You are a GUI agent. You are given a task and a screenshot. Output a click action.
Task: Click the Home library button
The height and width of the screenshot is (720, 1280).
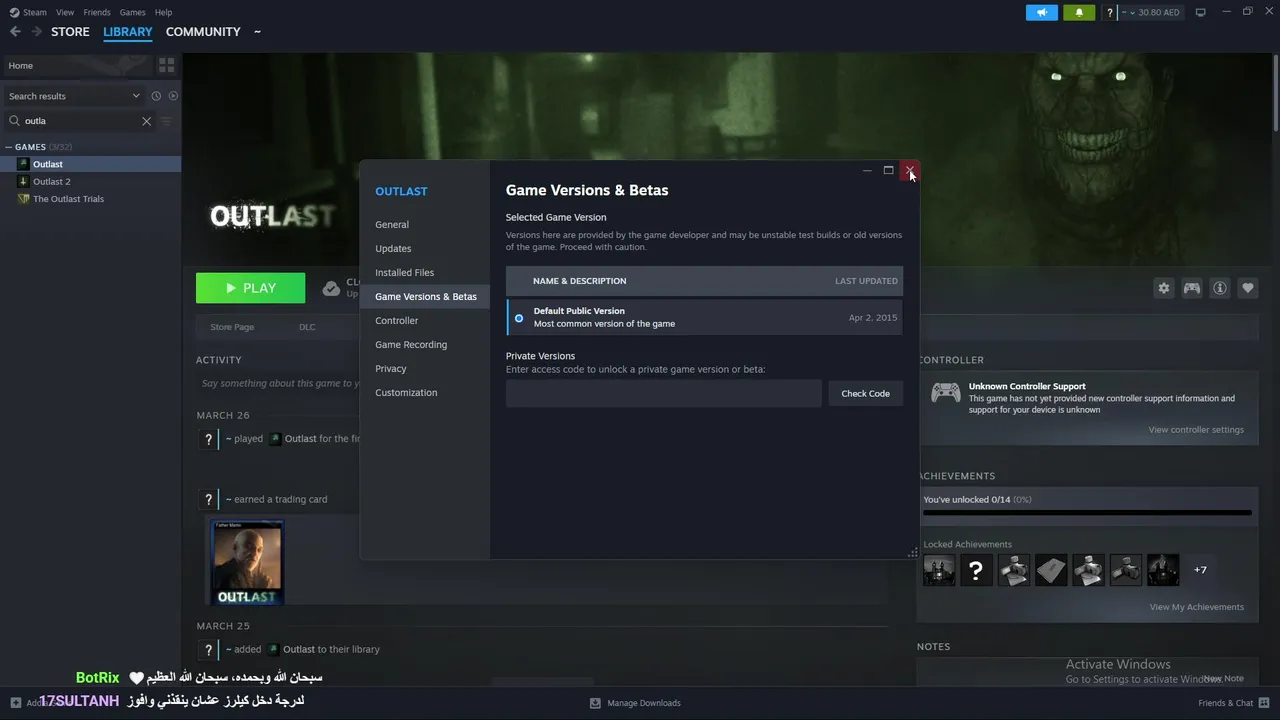coord(76,65)
